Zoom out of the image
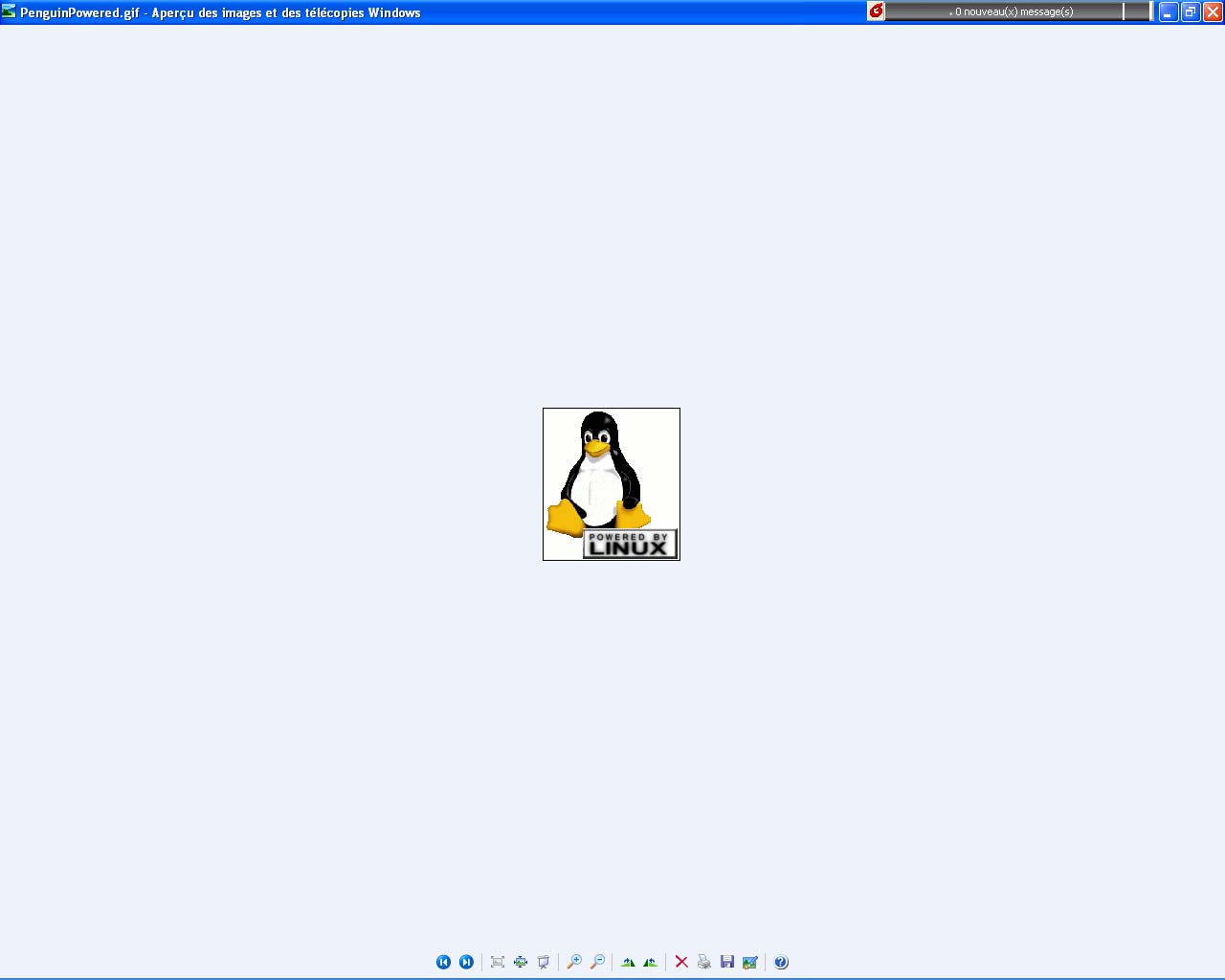This screenshot has width=1225, height=980. (597, 962)
